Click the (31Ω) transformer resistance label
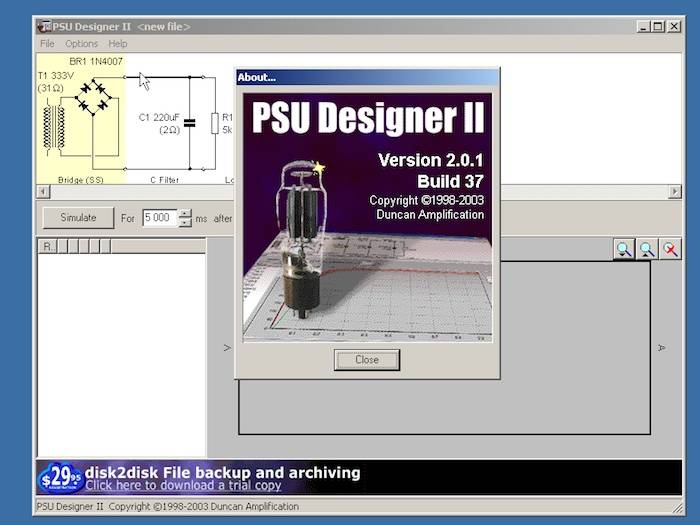Viewport: 700px width, 525px height. click(x=51, y=88)
